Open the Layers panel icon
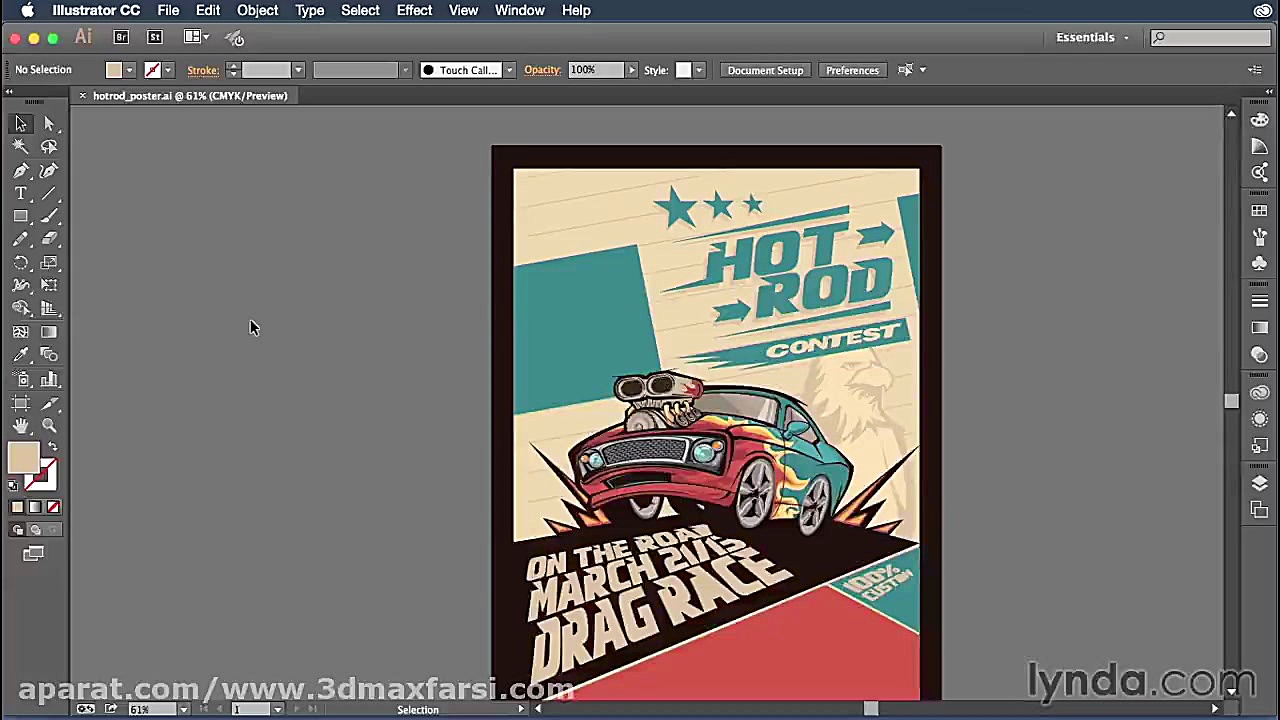The width and height of the screenshot is (1280, 720). pyautogui.click(x=1259, y=484)
